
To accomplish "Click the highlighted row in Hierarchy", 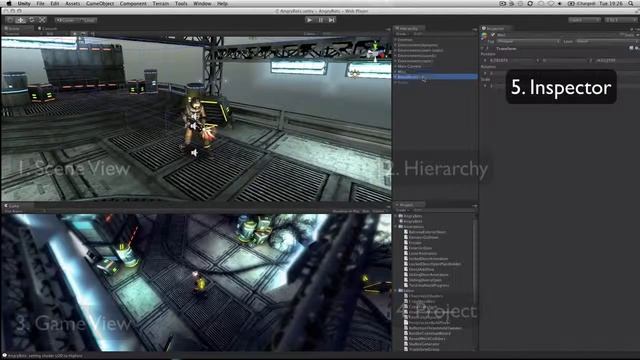I will [x=435, y=77].
